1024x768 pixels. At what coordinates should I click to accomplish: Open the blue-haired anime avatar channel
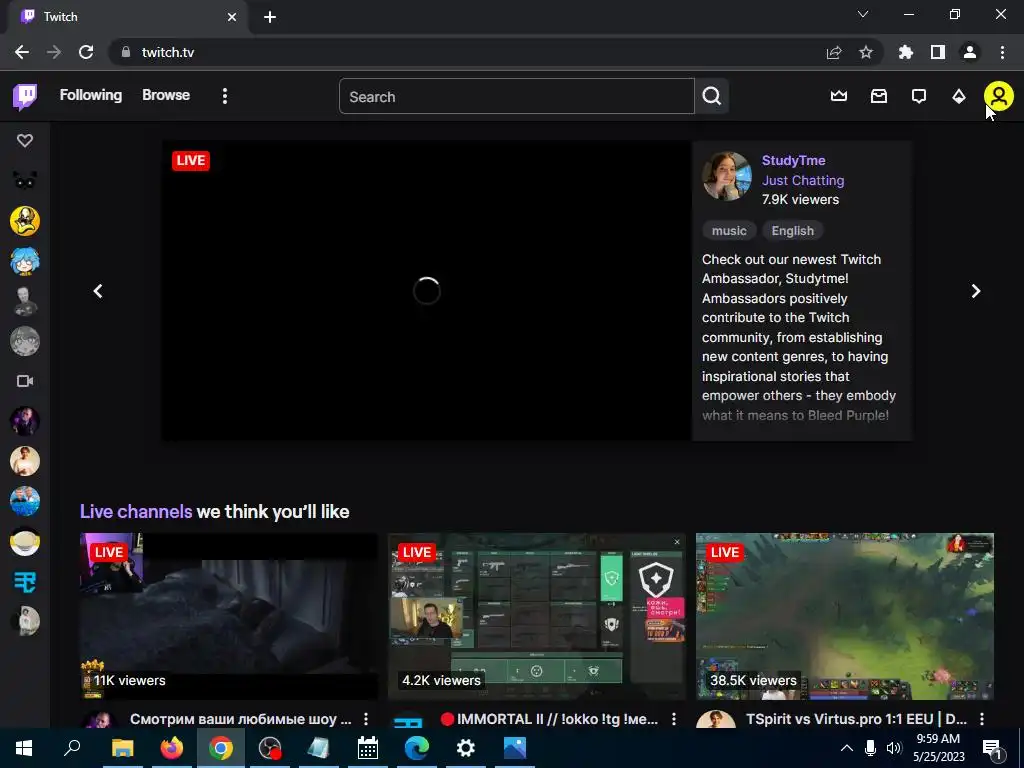click(x=25, y=261)
